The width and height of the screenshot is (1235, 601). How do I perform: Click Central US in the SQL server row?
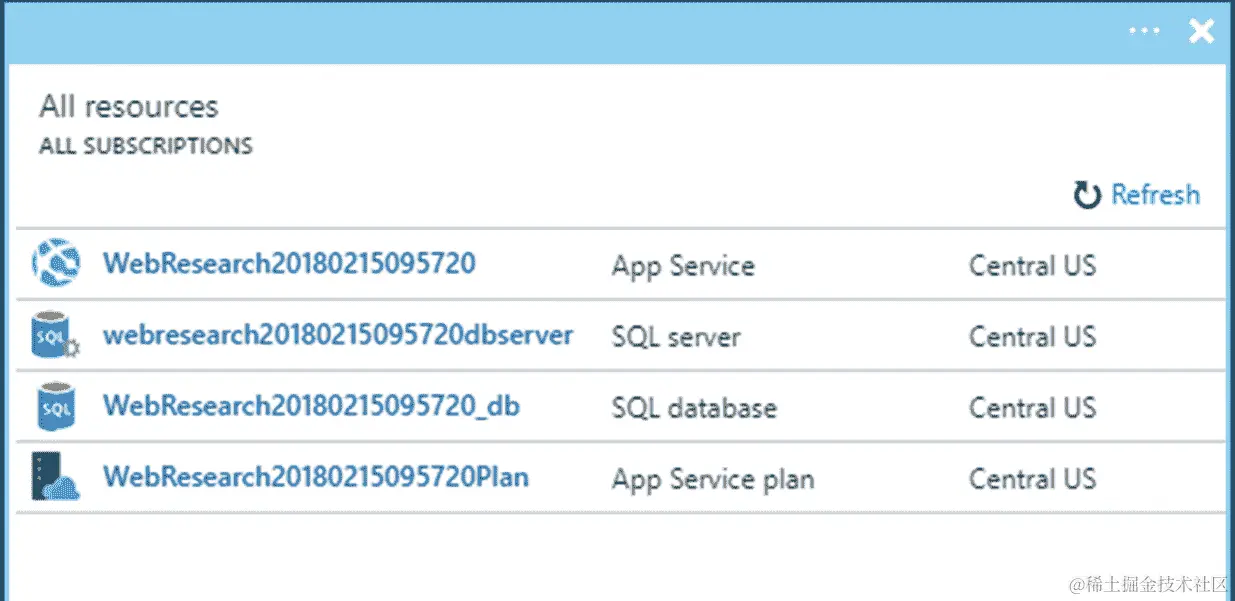(1032, 336)
